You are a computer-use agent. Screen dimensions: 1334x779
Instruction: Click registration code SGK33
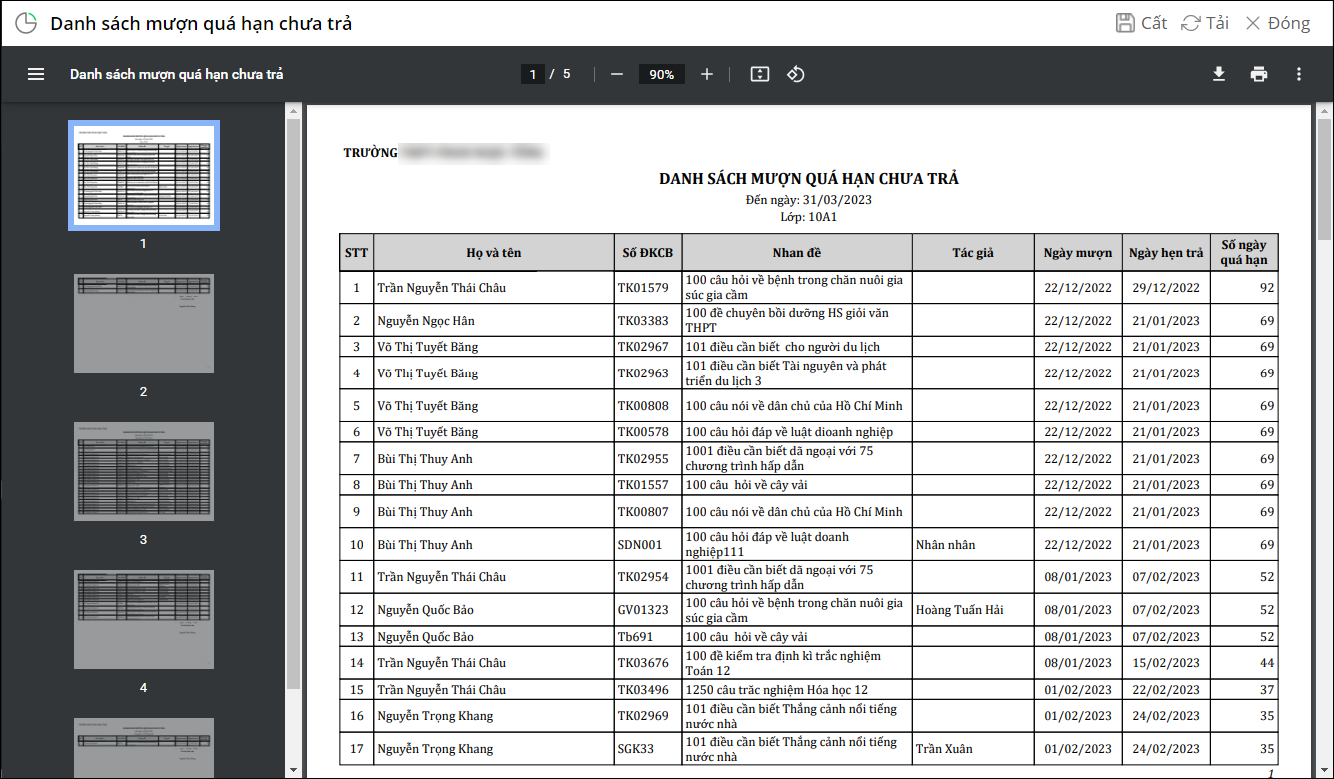pyautogui.click(x=637, y=749)
